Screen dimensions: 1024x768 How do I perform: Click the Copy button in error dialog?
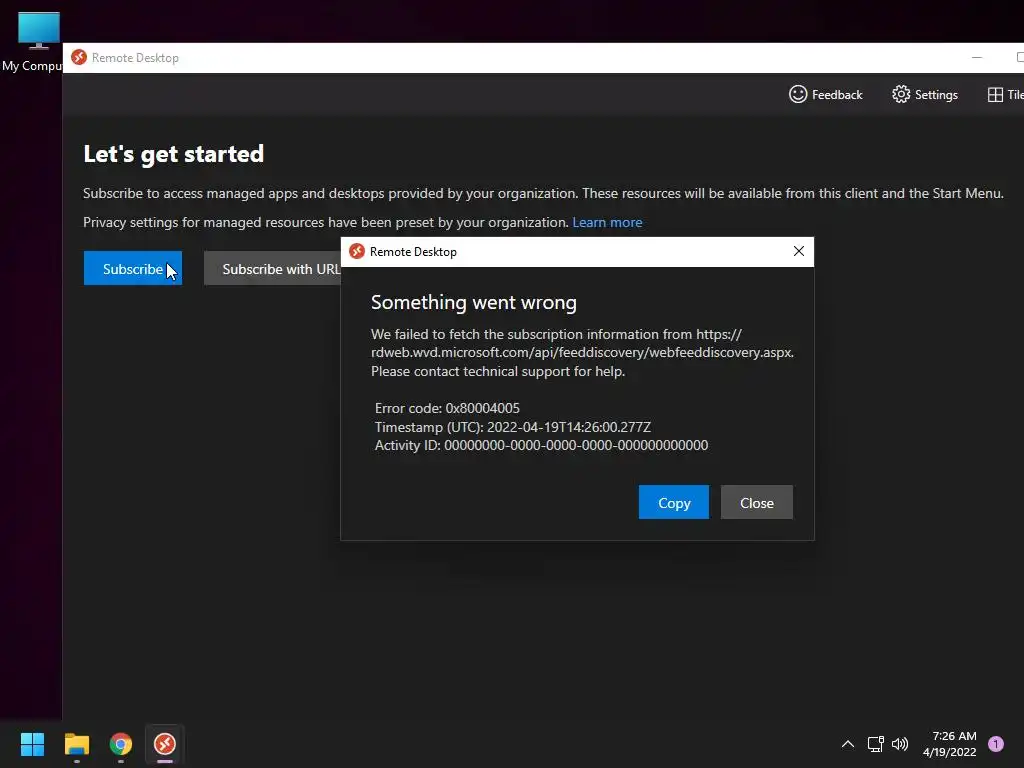click(x=673, y=502)
